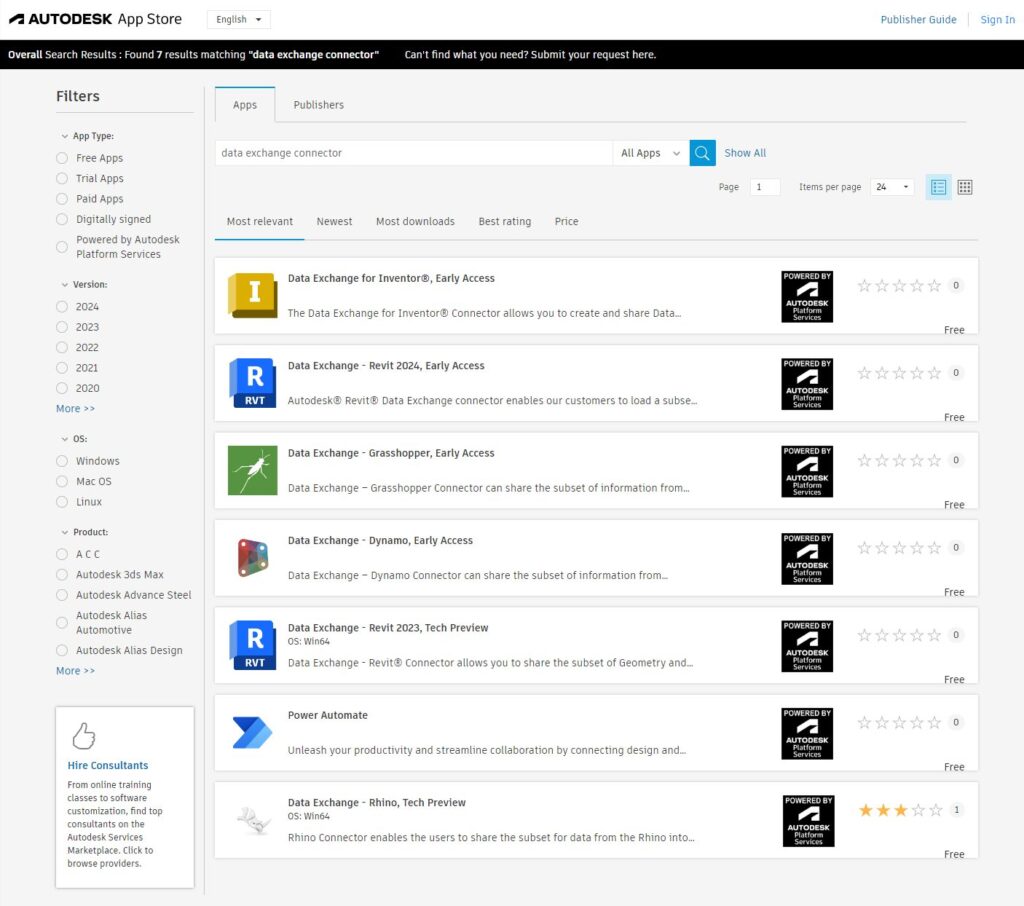Viewport: 1024px width, 906px height.
Task: Click star rating on Dynamo row
Action: coord(899,548)
